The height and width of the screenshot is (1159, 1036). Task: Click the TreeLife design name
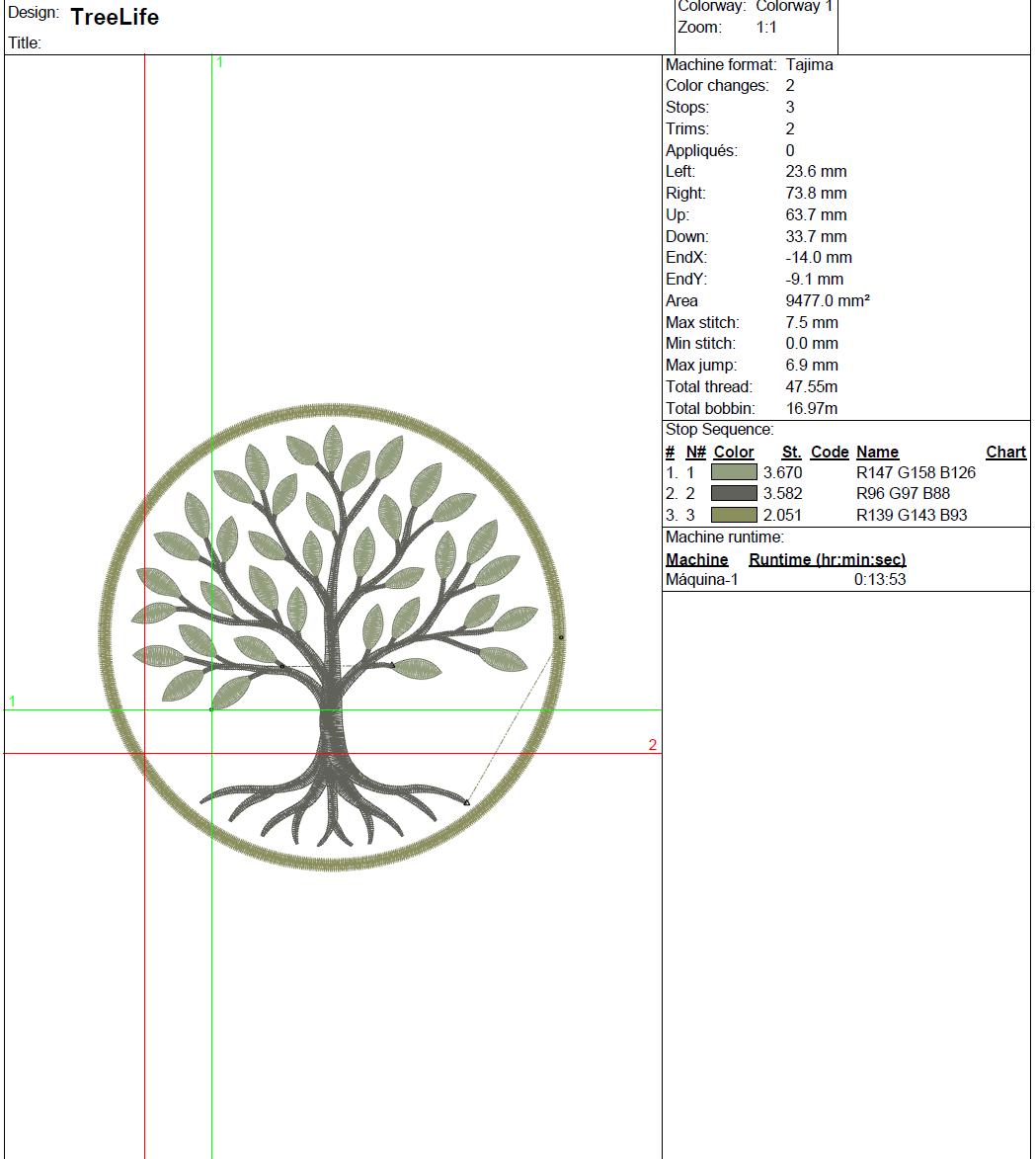(x=115, y=17)
